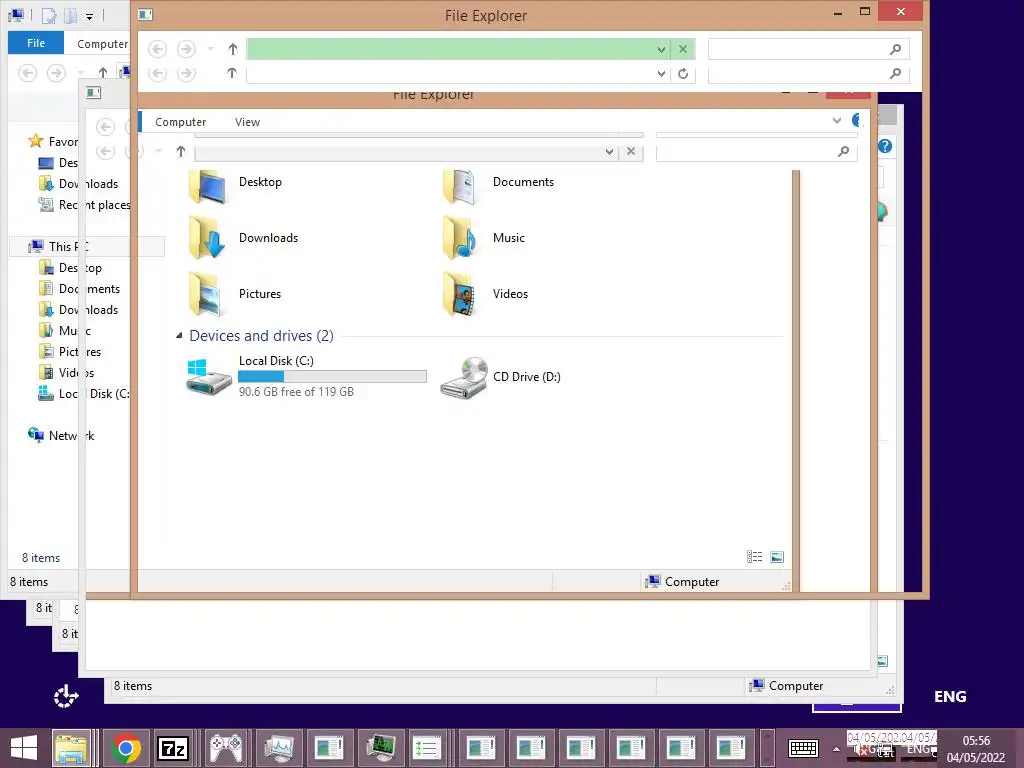Viewport: 1024px width, 768px height.
Task: Open the Start menu
Action: point(24,748)
